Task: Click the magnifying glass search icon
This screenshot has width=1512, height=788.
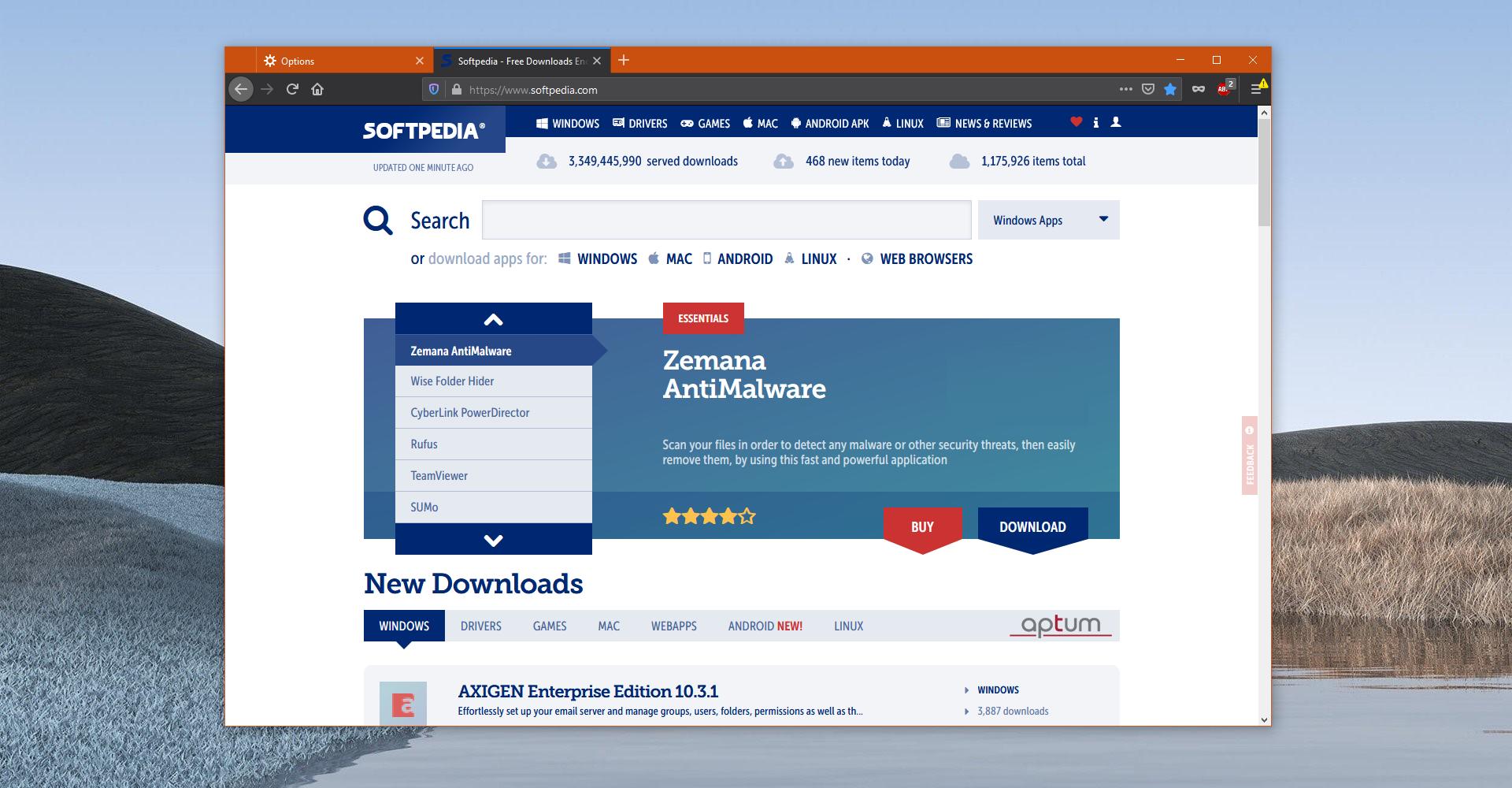Action: [x=378, y=221]
